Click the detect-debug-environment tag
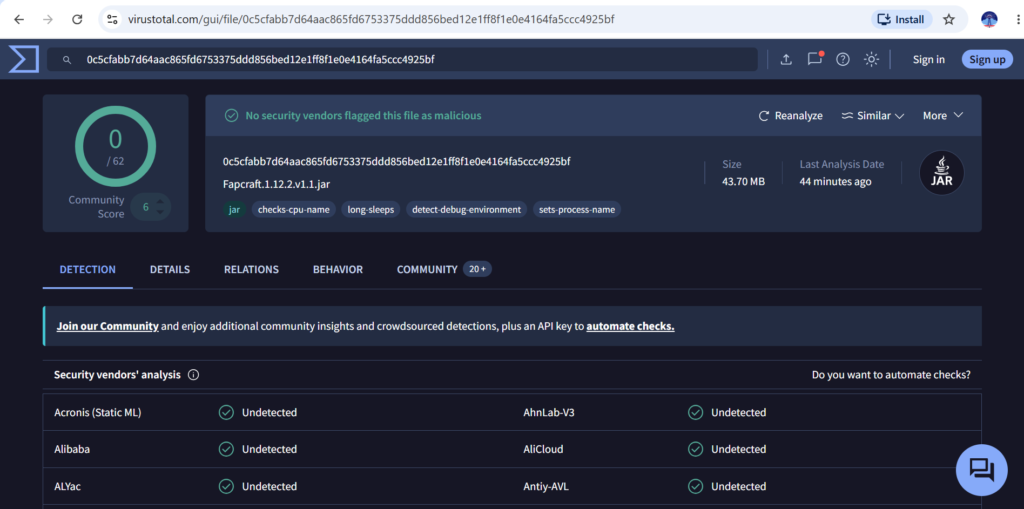 point(466,210)
